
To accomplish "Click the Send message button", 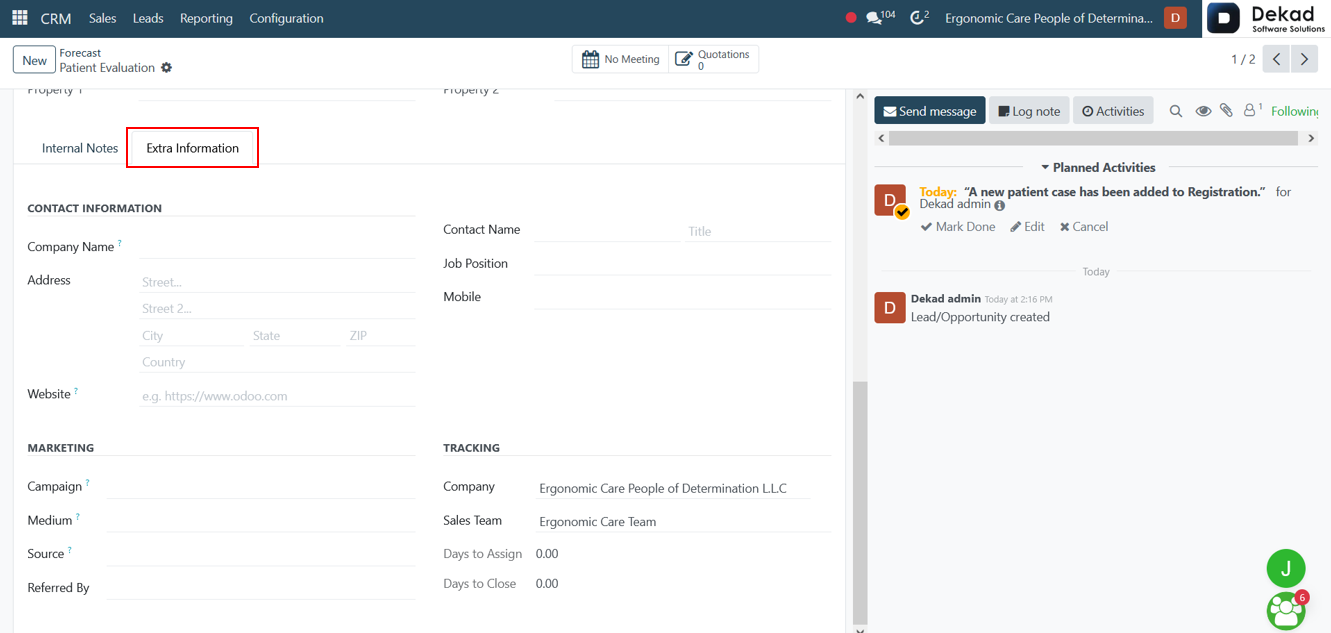I will click(930, 111).
